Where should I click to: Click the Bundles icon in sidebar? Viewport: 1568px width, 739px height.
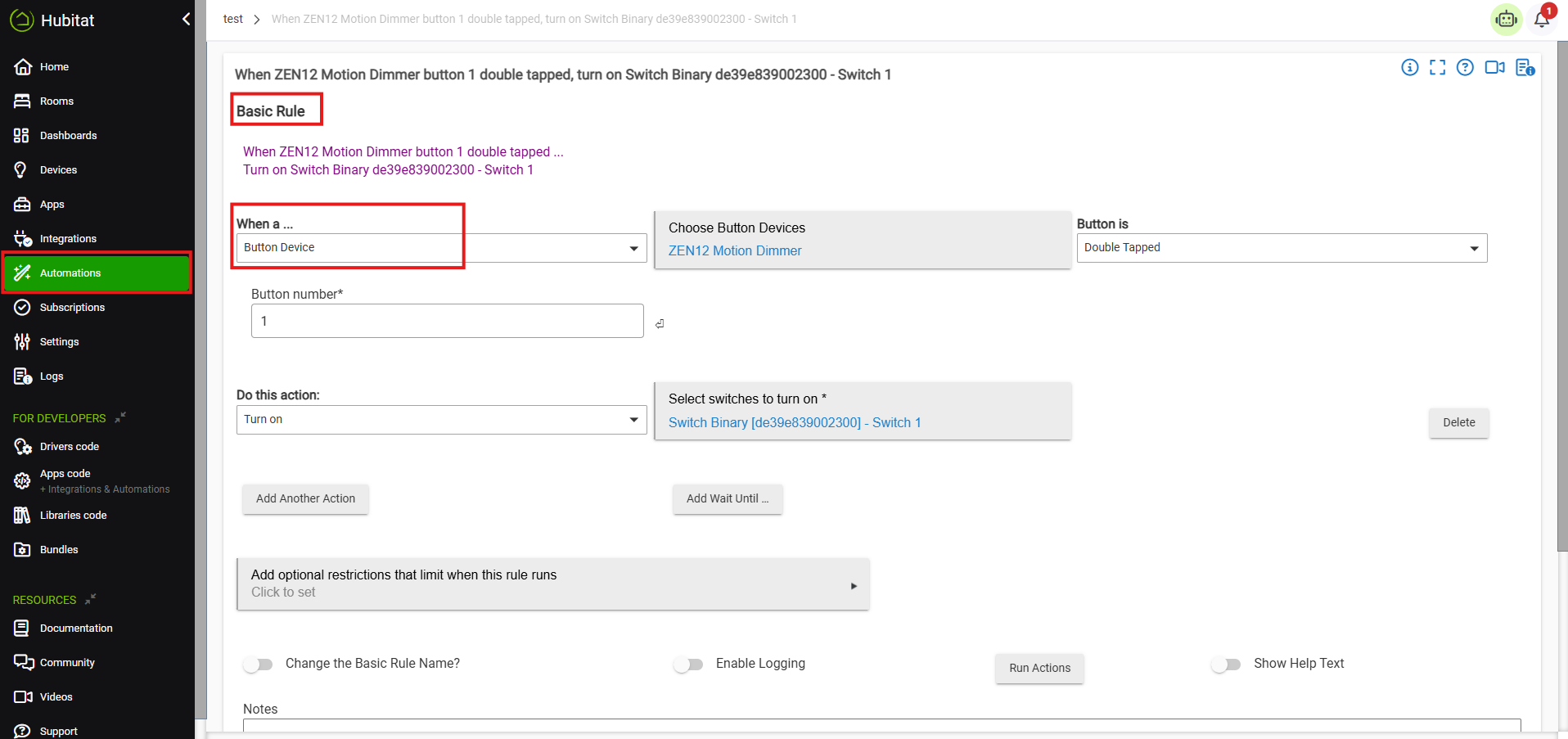click(23, 549)
